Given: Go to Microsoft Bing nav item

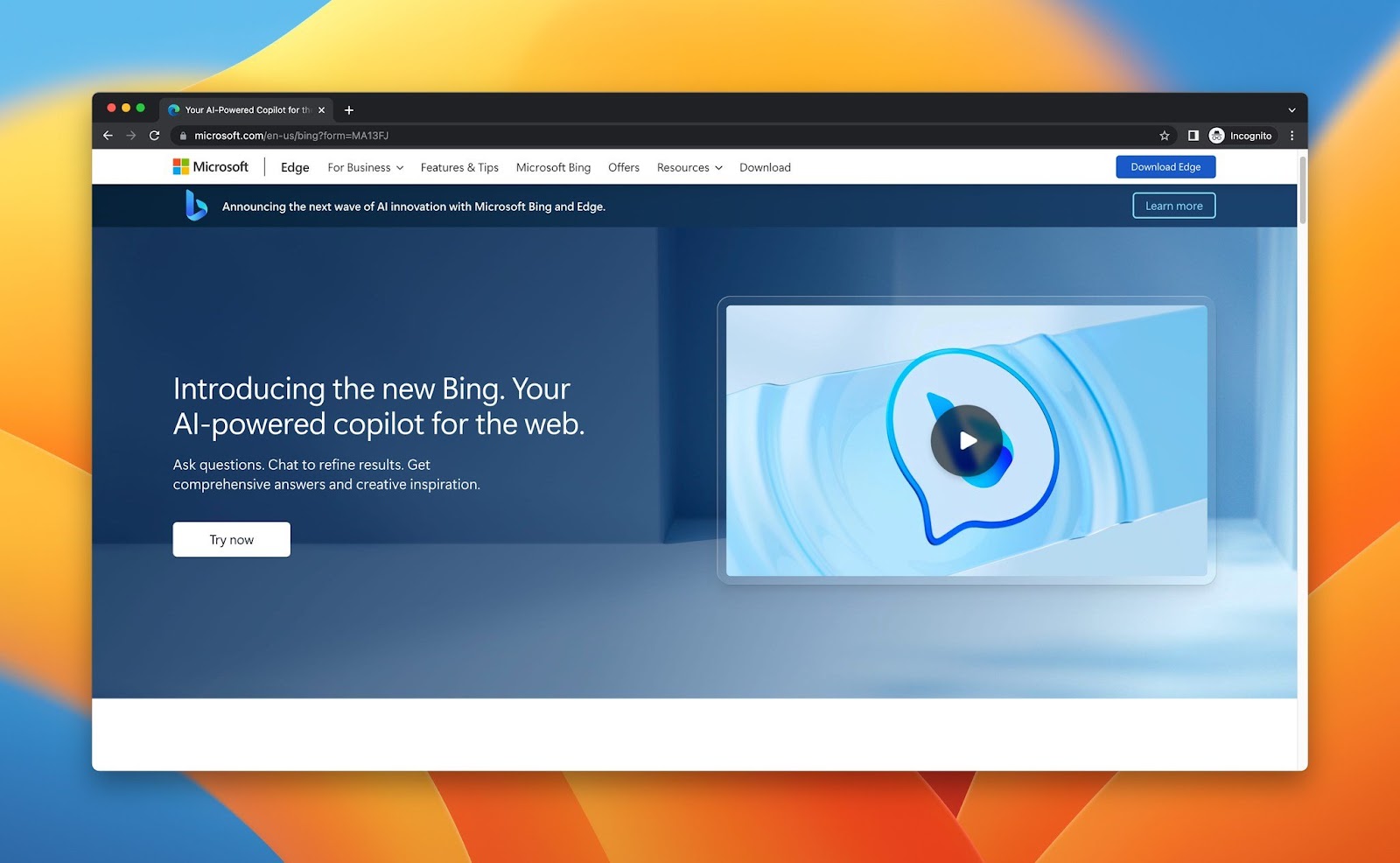Looking at the screenshot, I should [x=553, y=167].
